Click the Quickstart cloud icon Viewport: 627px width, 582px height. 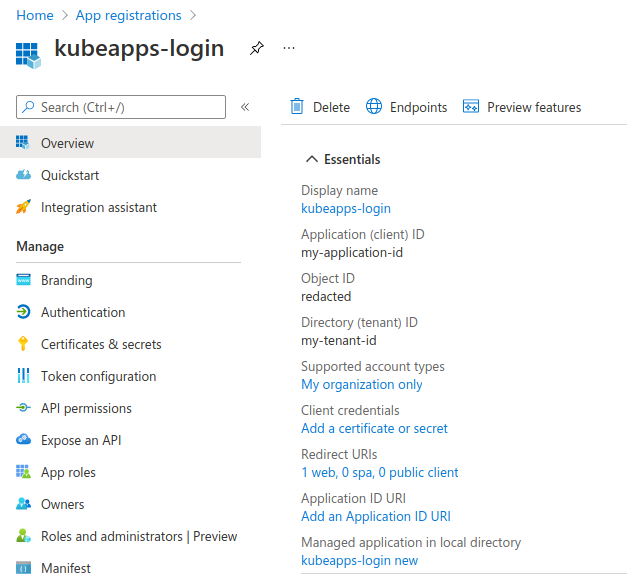click(23, 175)
